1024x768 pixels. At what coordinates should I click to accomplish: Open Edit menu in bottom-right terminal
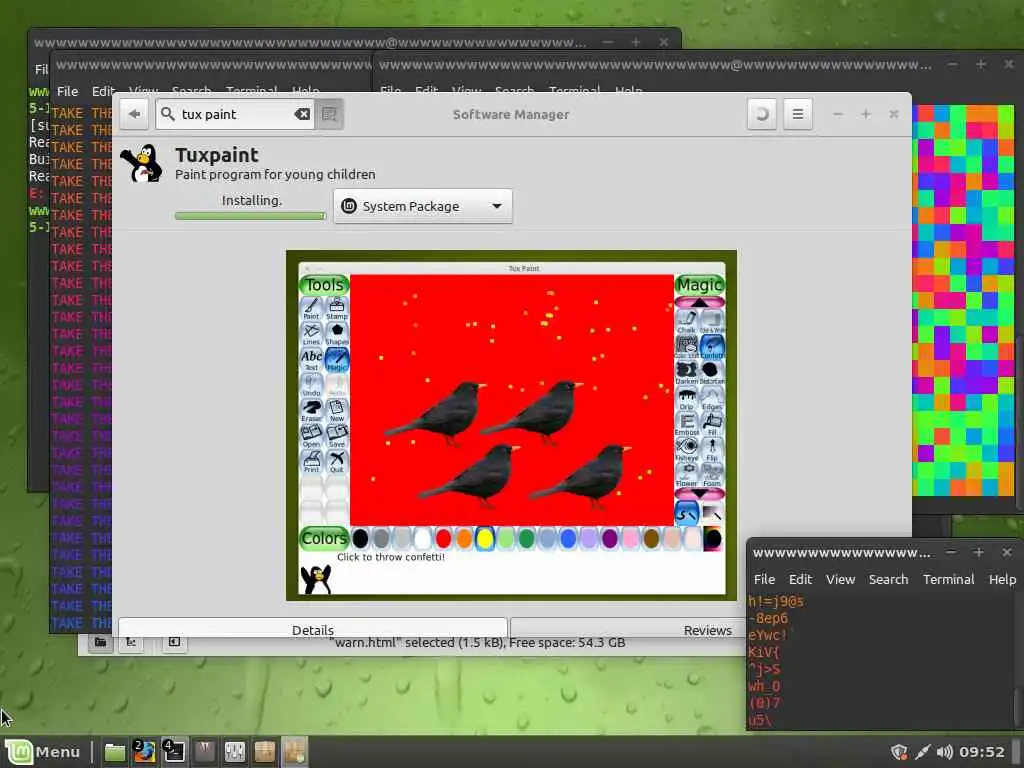tap(800, 579)
